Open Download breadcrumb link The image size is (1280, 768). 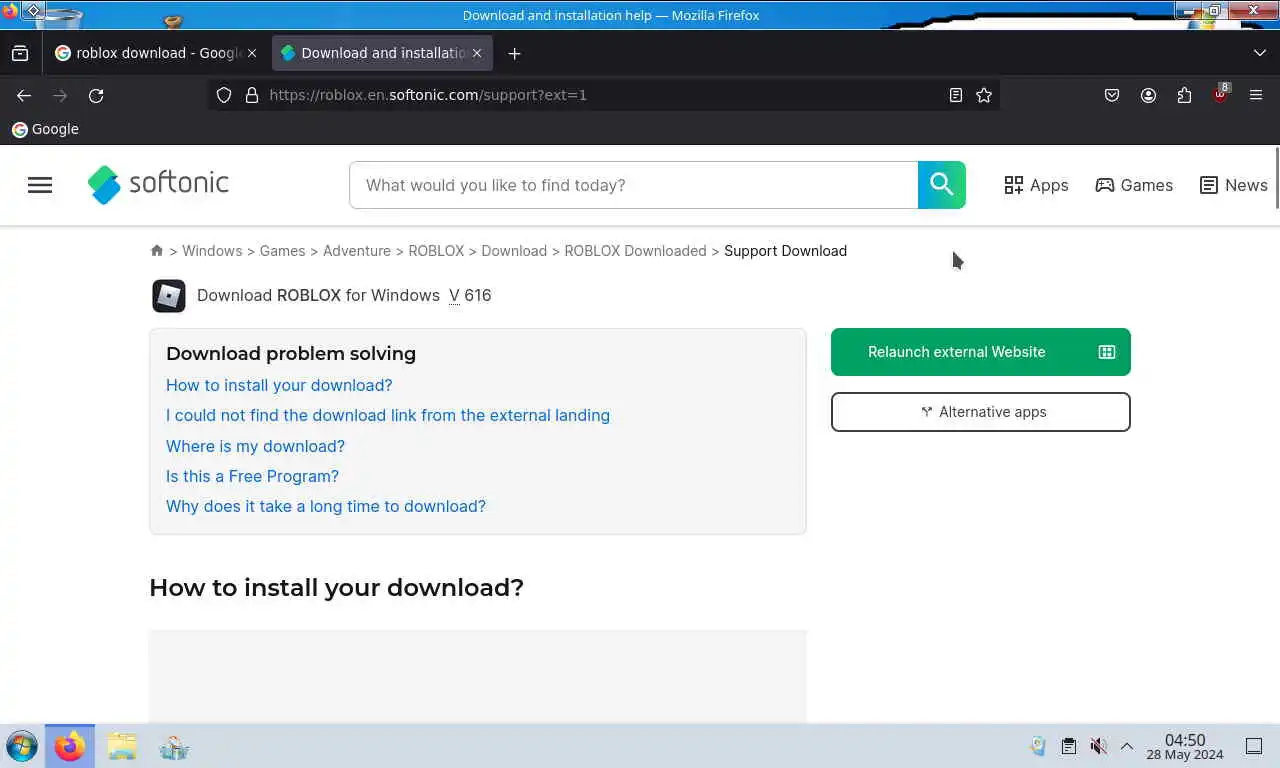click(x=514, y=251)
